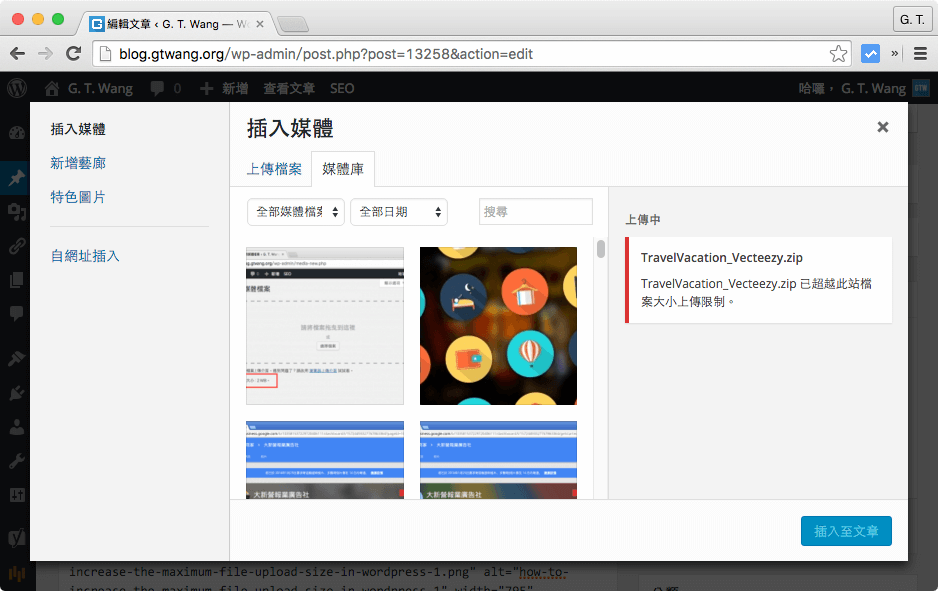Screen dimensions: 938x591
Task: Click inside the 搜尋 search field
Action: 535,211
